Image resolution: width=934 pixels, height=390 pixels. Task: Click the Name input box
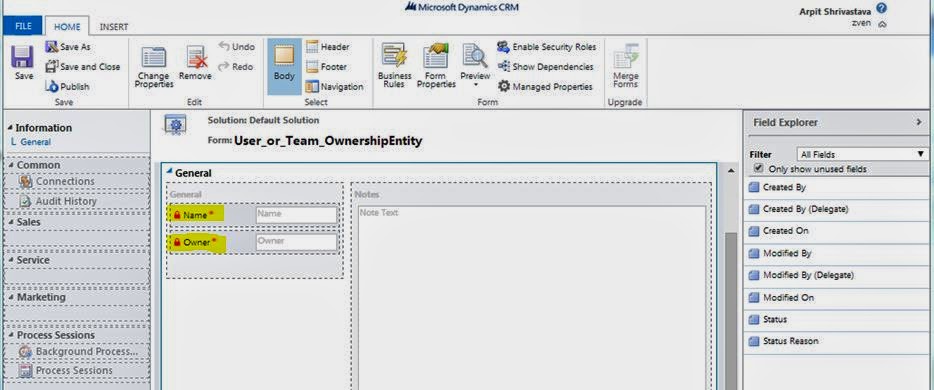click(x=297, y=214)
